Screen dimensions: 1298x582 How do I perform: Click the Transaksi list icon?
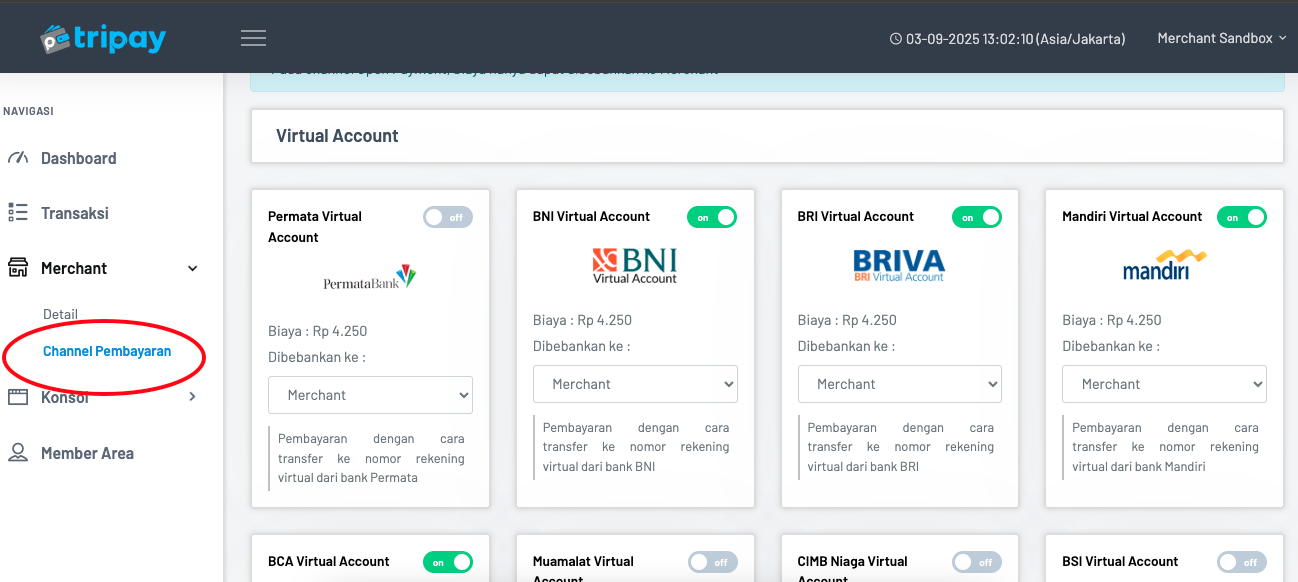click(x=18, y=213)
